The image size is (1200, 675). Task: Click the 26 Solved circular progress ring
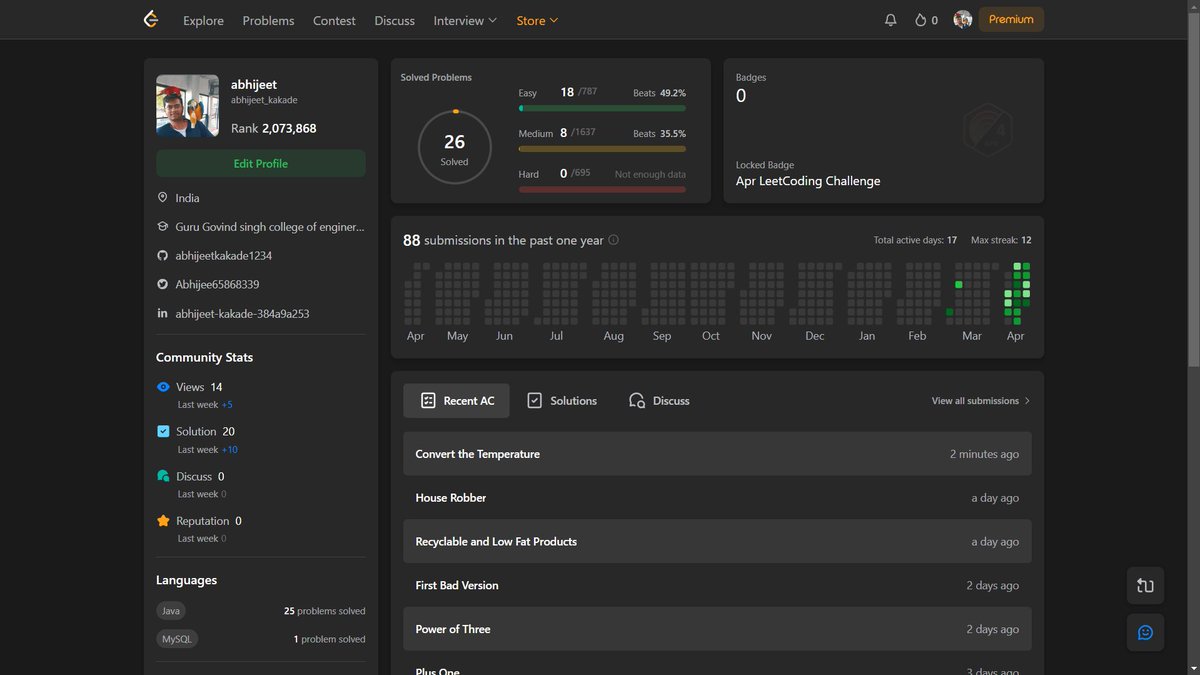(x=455, y=147)
